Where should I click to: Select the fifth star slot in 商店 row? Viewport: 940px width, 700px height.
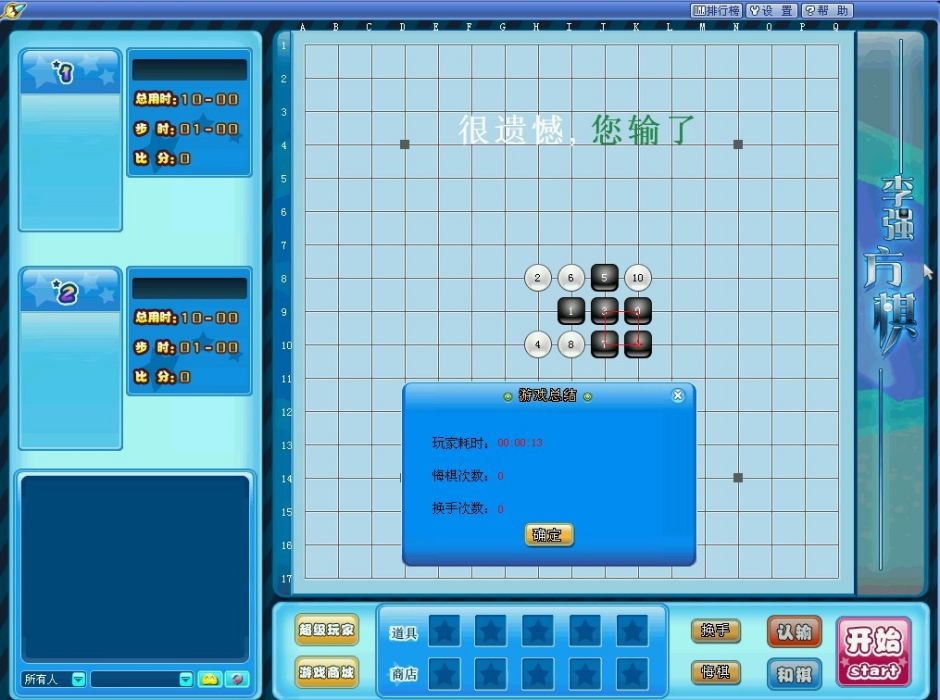click(x=632, y=673)
